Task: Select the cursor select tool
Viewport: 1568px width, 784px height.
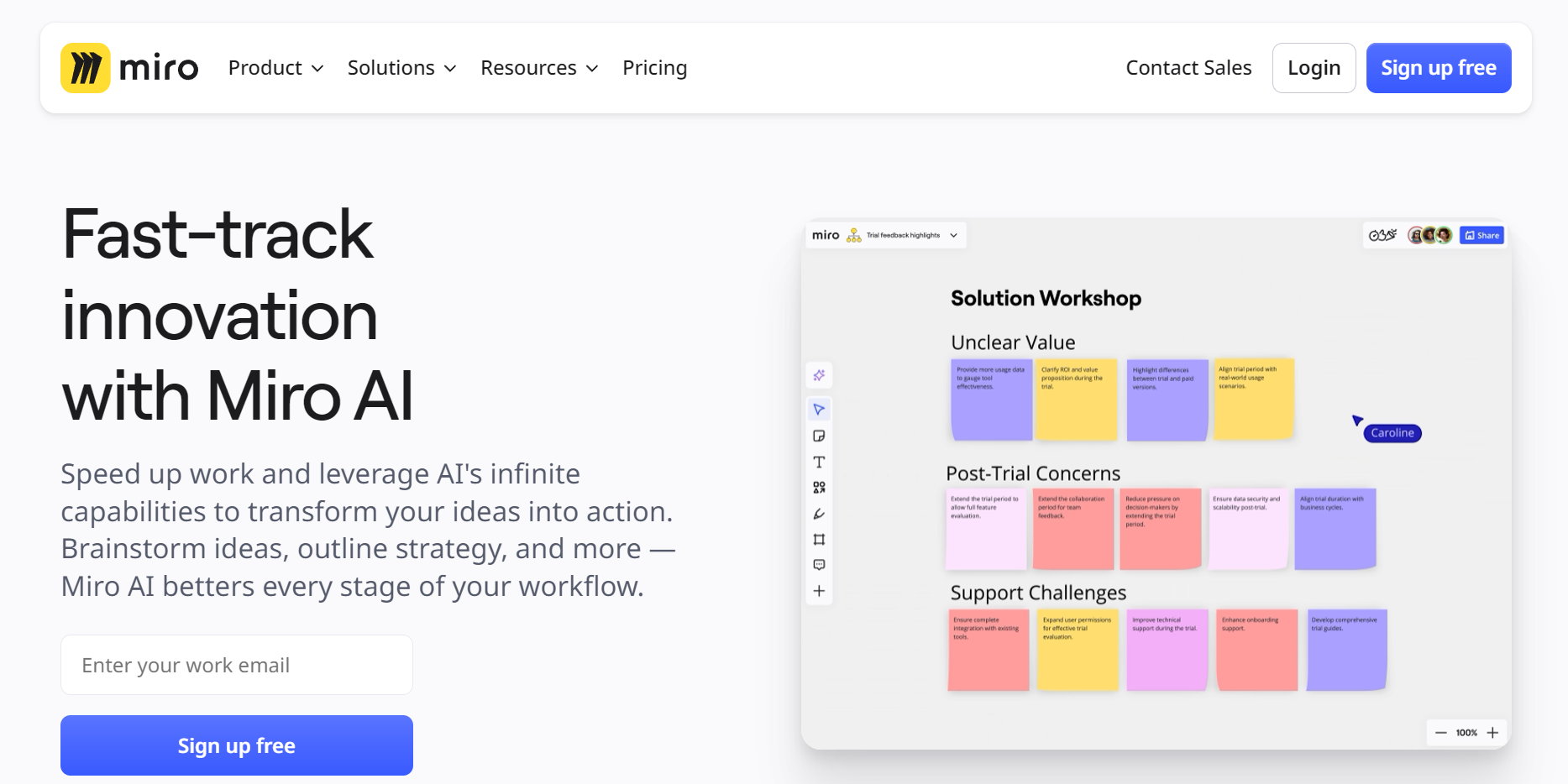Action: point(819,409)
